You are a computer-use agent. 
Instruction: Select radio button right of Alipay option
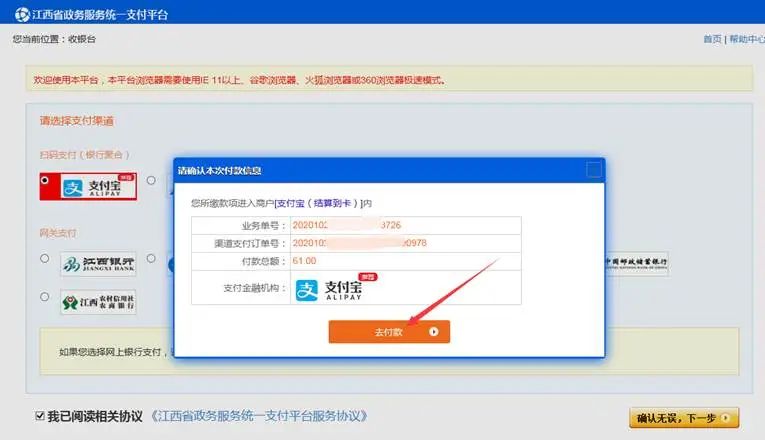[151, 181]
